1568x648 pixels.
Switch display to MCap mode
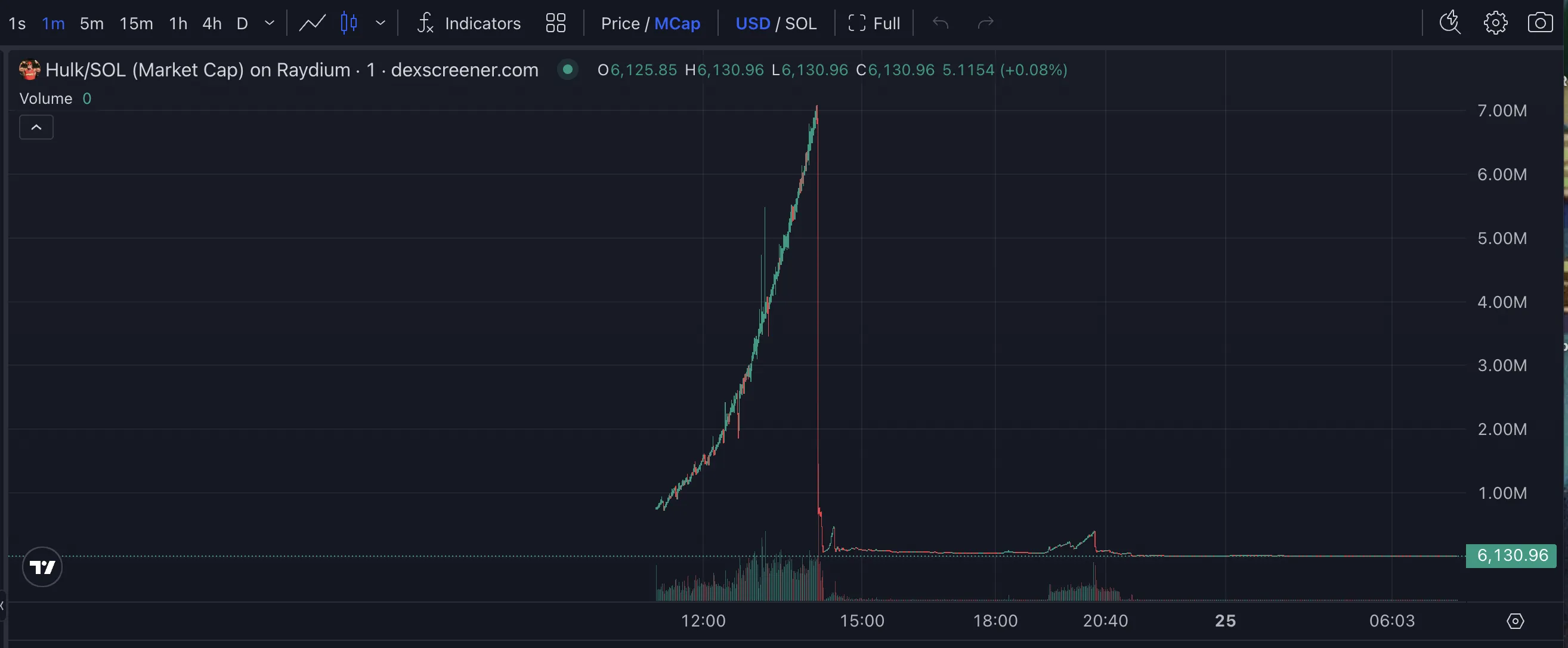(677, 23)
